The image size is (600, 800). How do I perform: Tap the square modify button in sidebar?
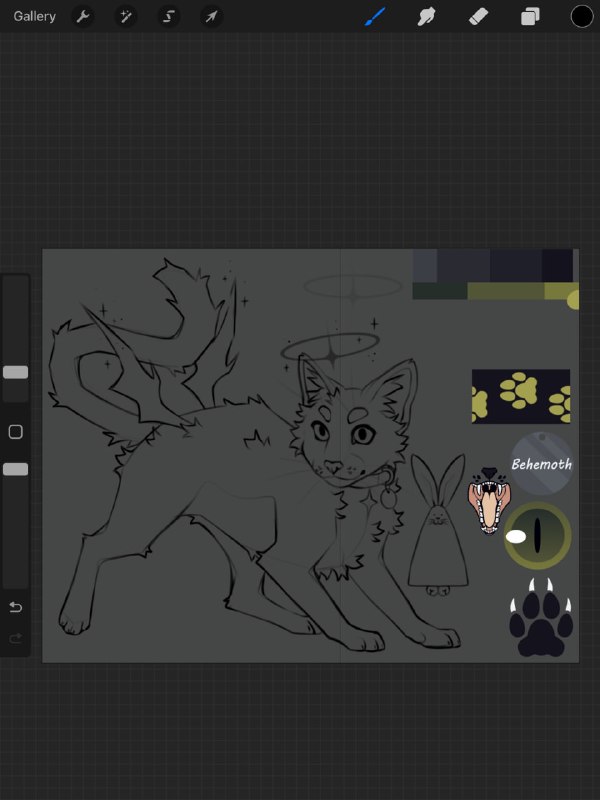16,432
